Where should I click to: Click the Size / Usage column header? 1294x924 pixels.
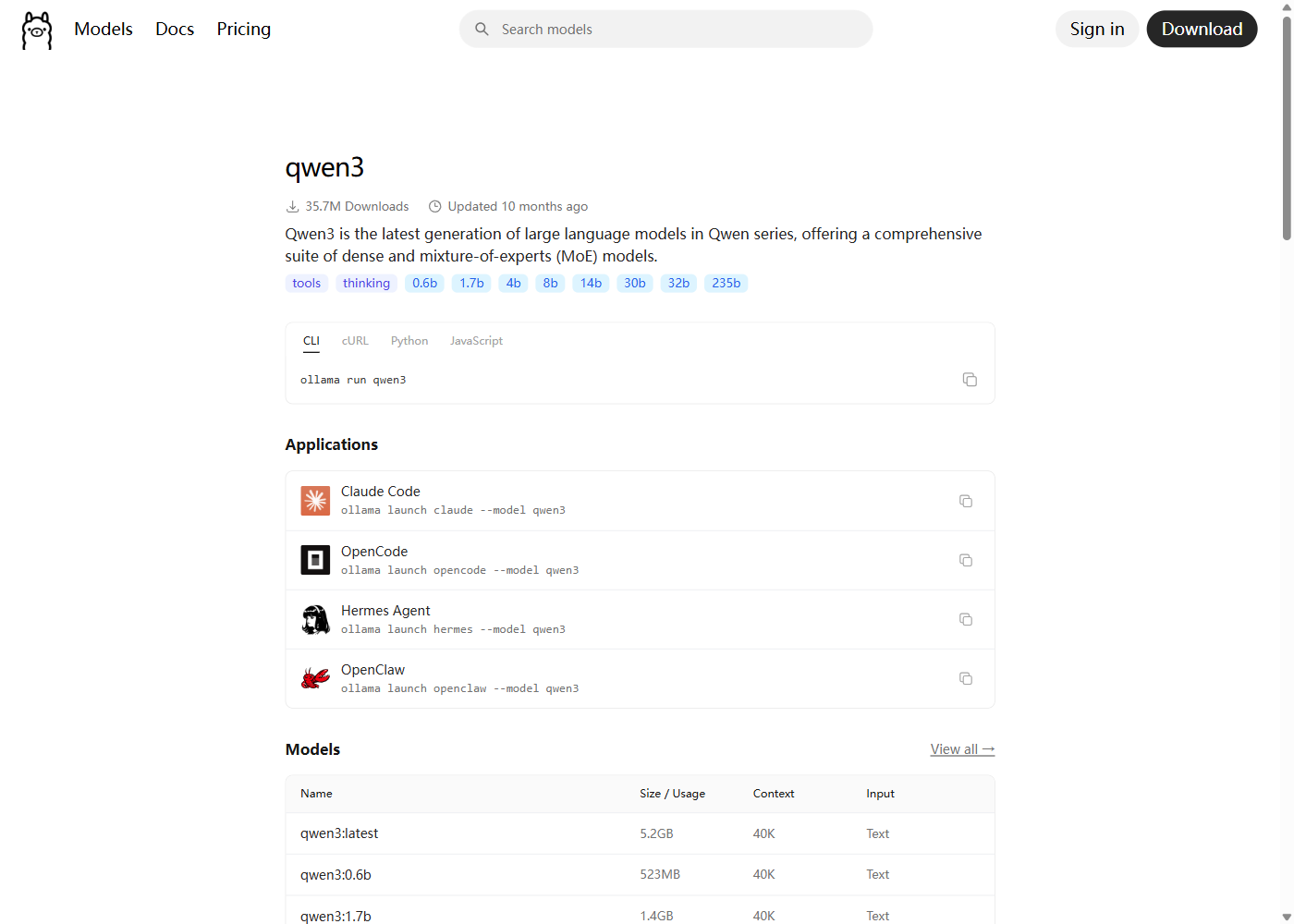tap(672, 794)
